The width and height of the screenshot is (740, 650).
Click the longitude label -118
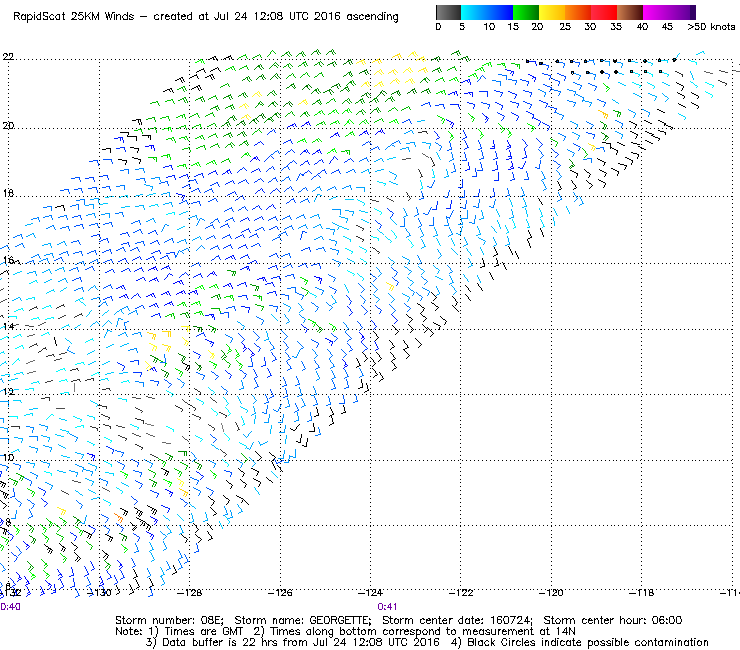[x=641, y=593]
